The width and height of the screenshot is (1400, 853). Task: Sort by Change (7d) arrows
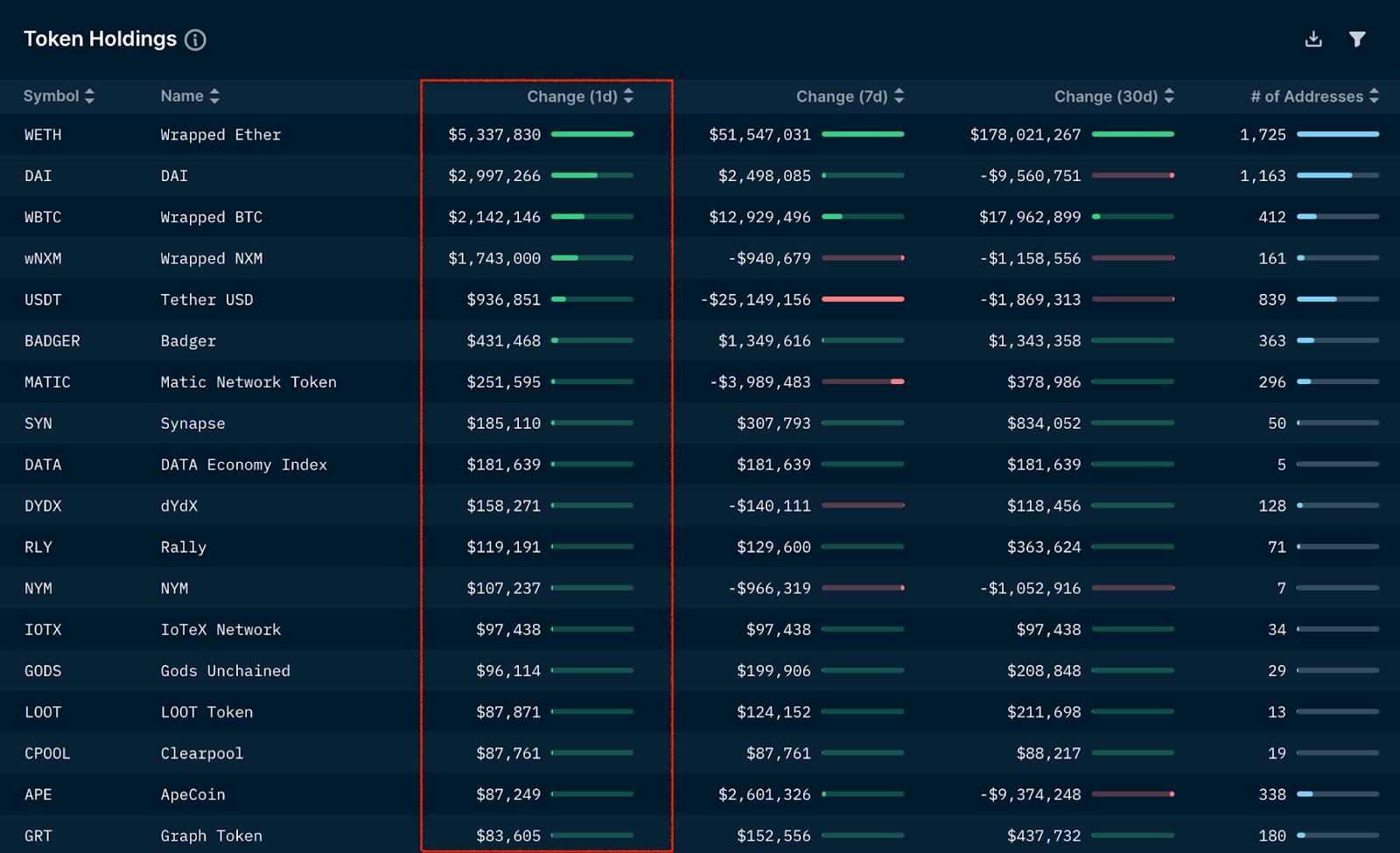point(899,96)
